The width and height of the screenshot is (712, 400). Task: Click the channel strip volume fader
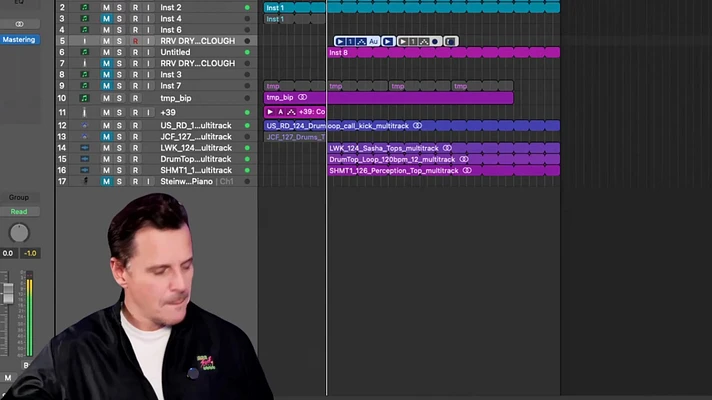pyautogui.click(x=8, y=293)
